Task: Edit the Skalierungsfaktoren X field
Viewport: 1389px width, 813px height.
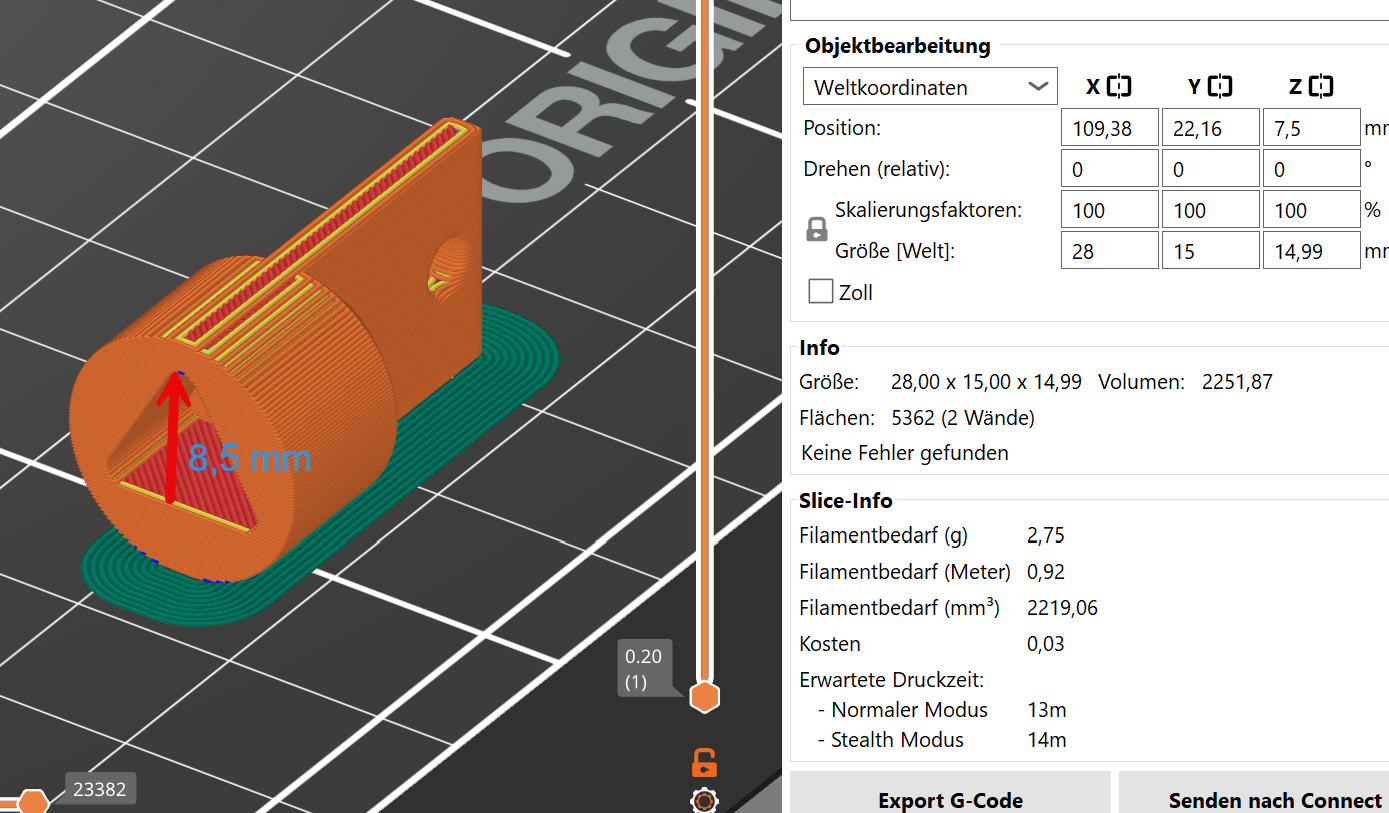Action: tap(1110, 210)
